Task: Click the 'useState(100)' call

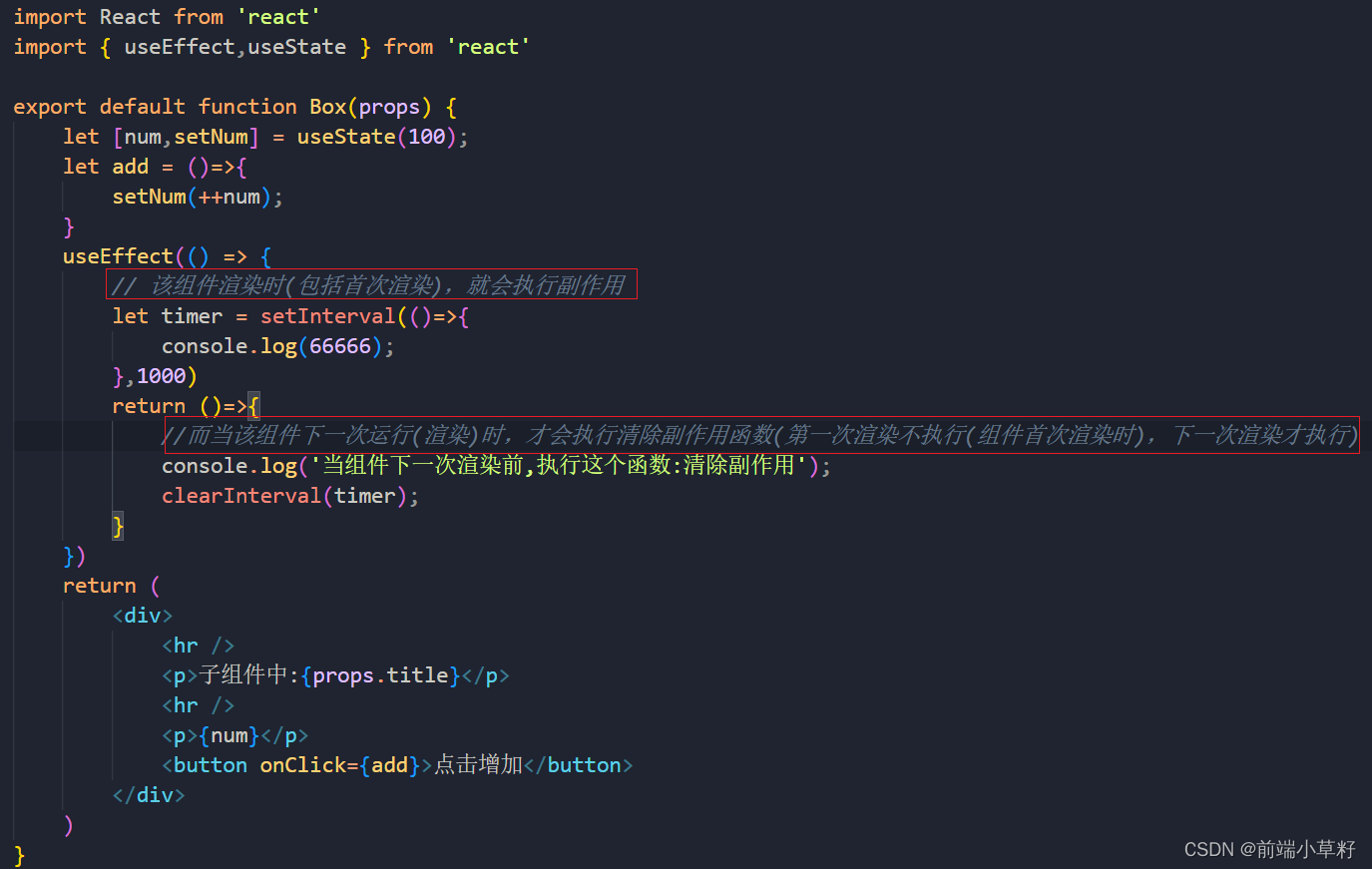Action: (376, 137)
